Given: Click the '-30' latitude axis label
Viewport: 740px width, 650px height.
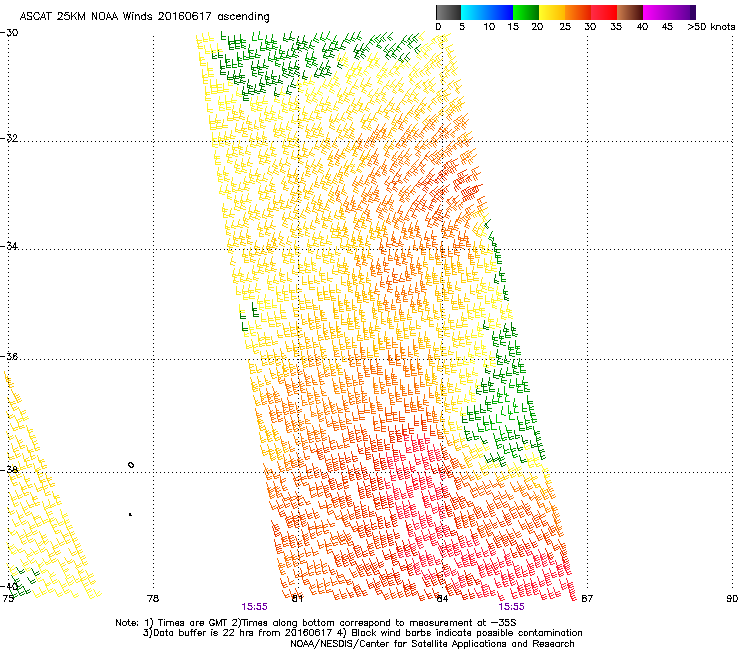Looking at the screenshot, I should tap(9, 33).
